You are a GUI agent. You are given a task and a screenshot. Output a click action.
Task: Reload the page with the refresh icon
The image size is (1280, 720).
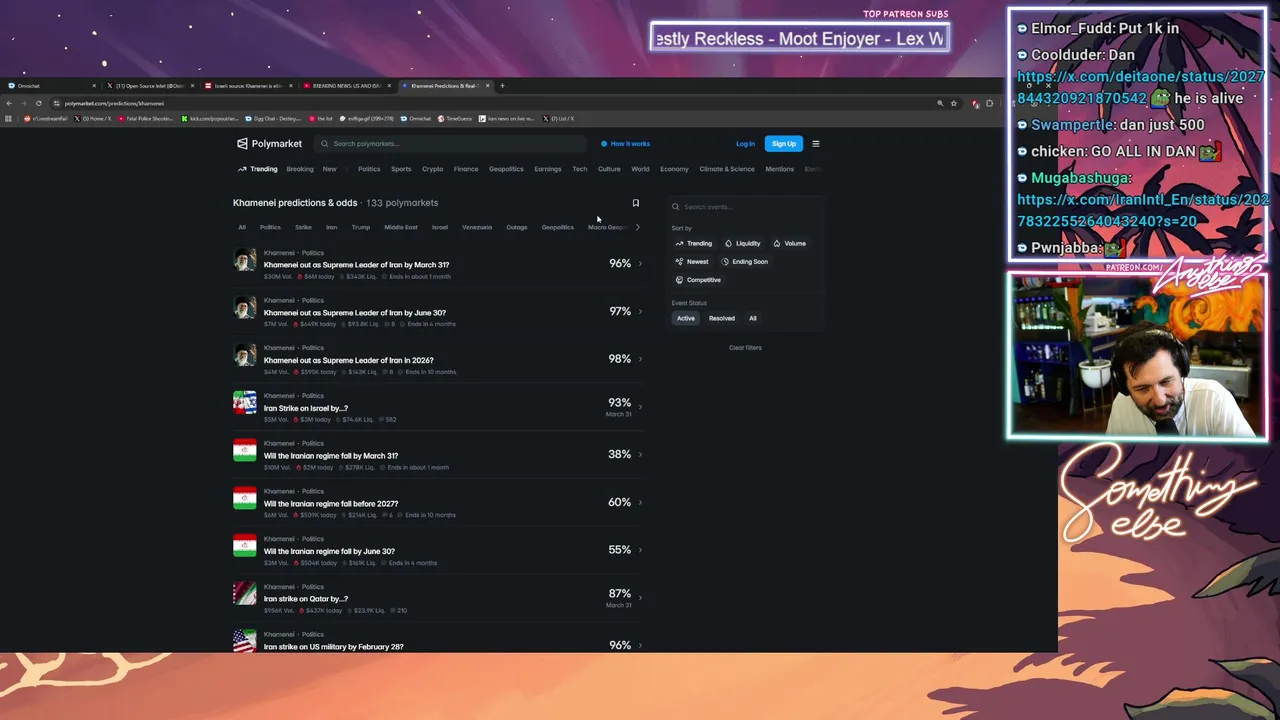[x=39, y=103]
